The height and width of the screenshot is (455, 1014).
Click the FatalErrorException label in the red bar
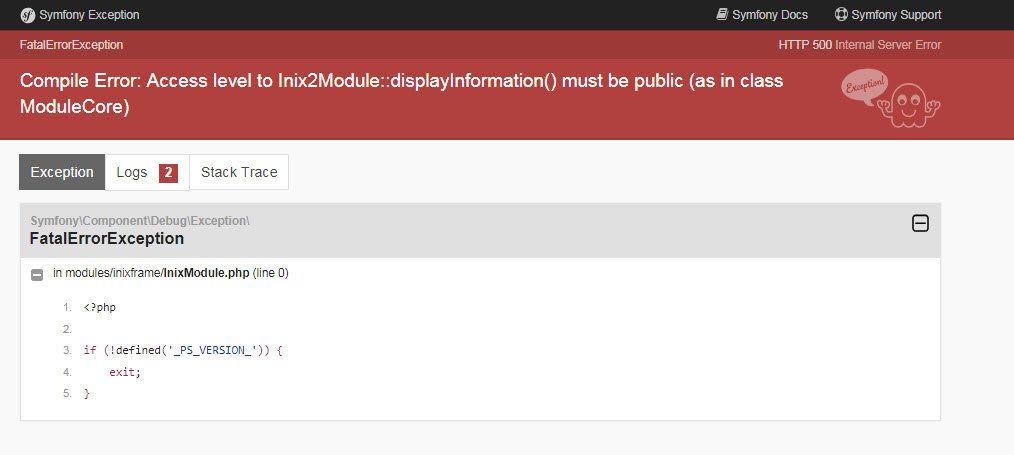coord(71,45)
